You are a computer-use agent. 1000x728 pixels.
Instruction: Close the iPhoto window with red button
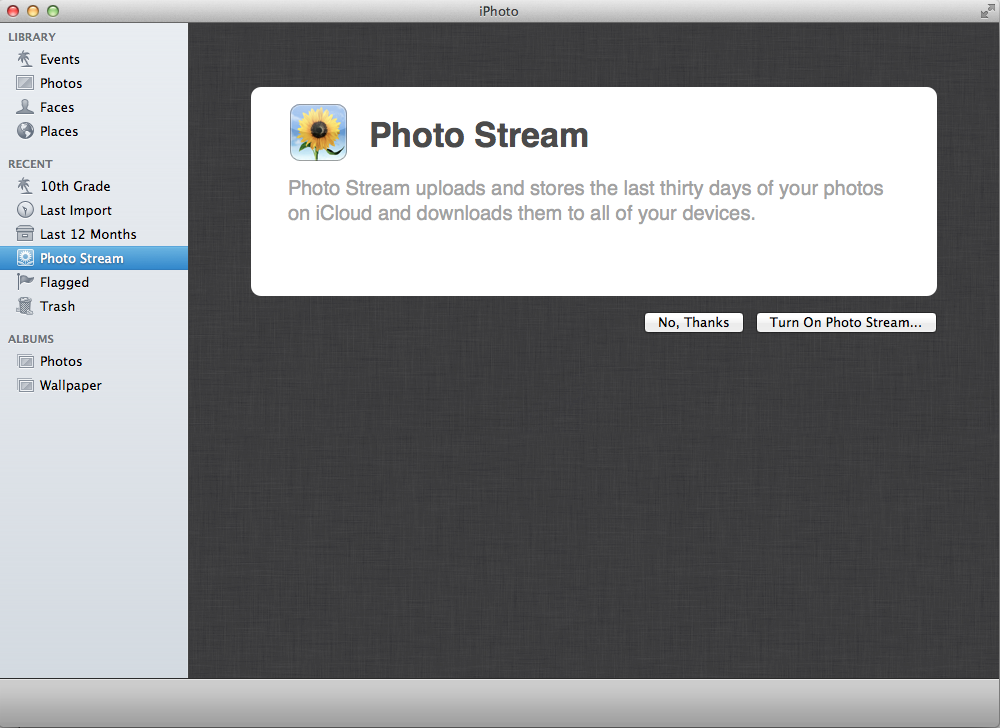coord(13,11)
